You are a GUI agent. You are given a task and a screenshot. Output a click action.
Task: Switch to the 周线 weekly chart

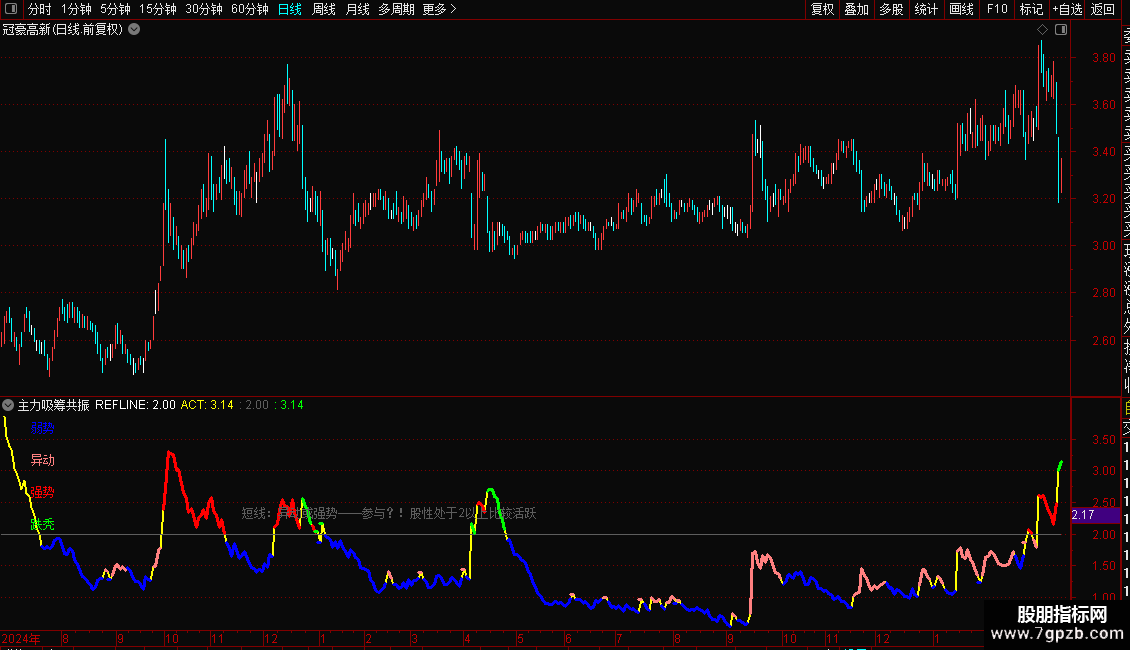(324, 9)
